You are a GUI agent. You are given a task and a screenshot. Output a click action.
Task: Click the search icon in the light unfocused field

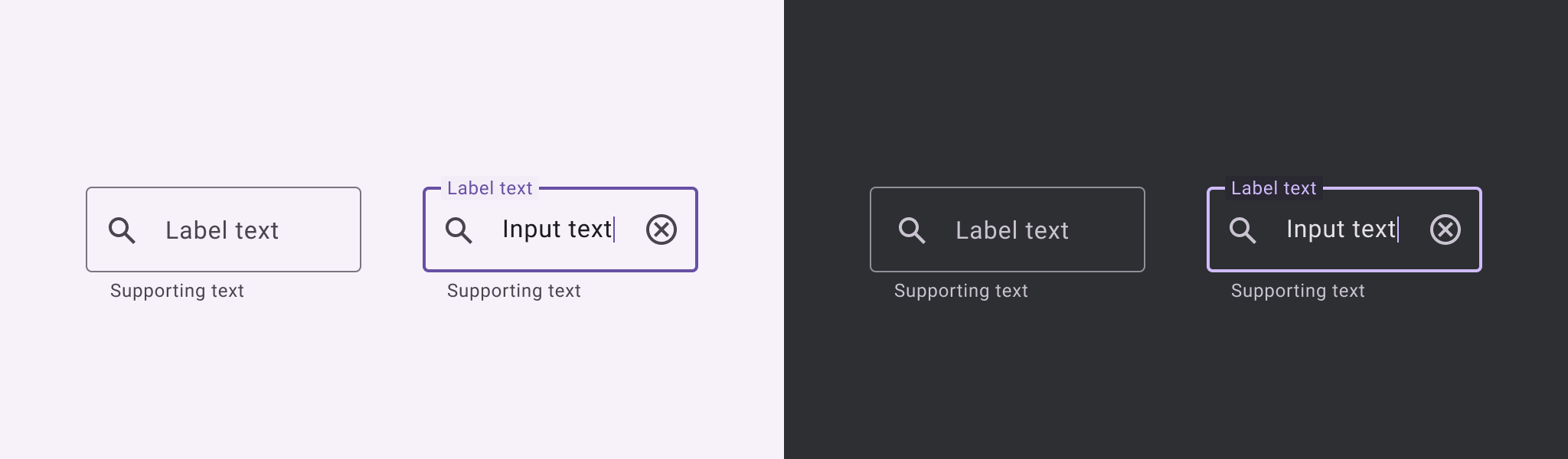[x=122, y=230]
